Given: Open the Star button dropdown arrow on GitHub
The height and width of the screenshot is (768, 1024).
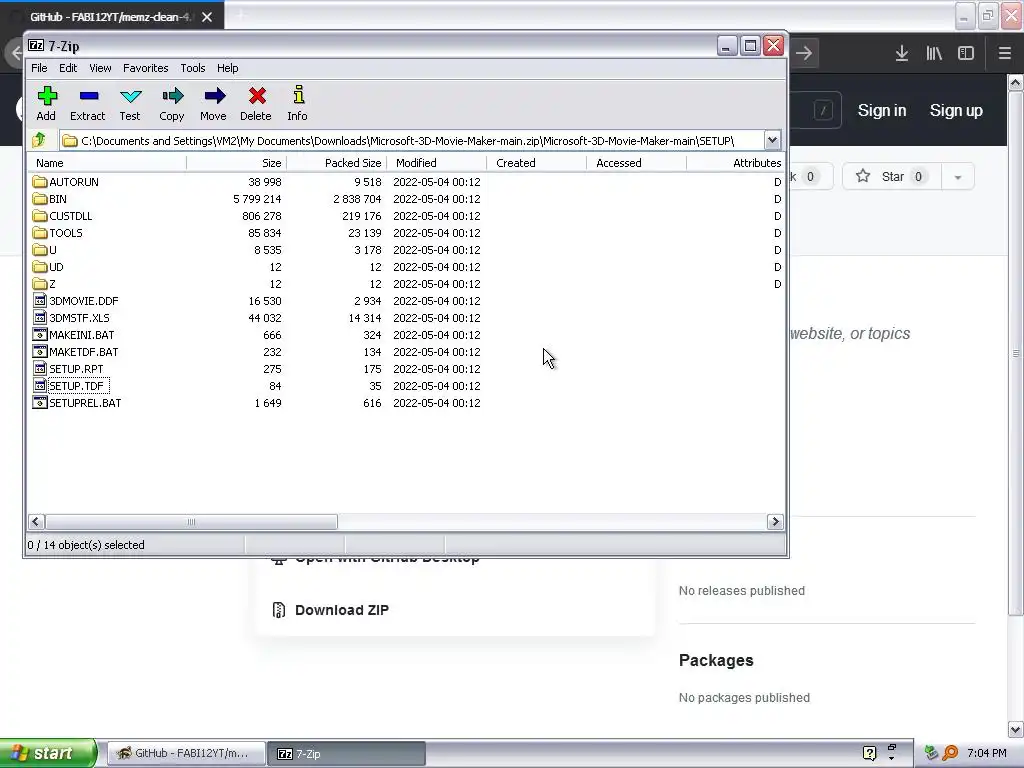Looking at the screenshot, I should coord(957,176).
